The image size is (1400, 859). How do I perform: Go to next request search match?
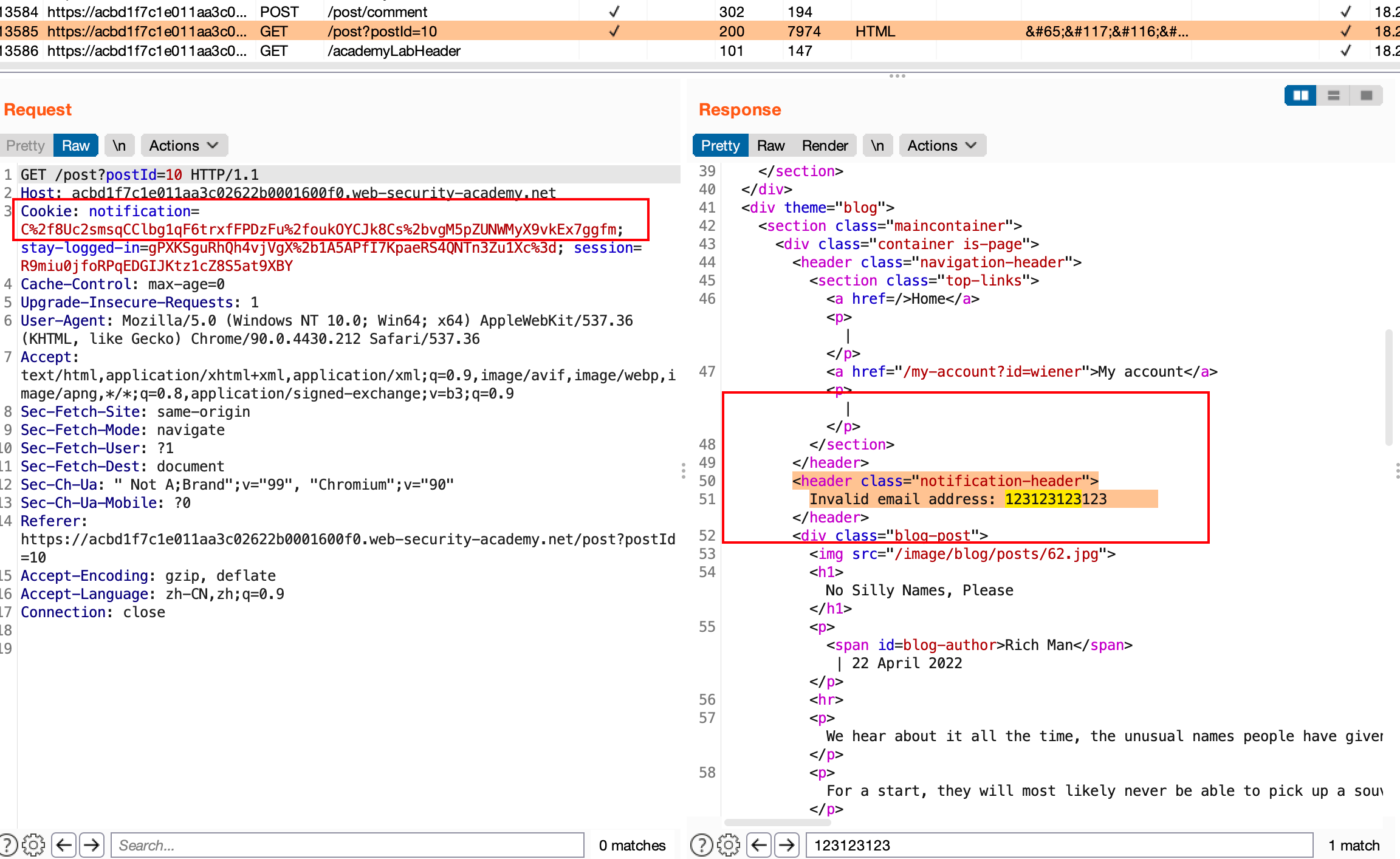(92, 845)
